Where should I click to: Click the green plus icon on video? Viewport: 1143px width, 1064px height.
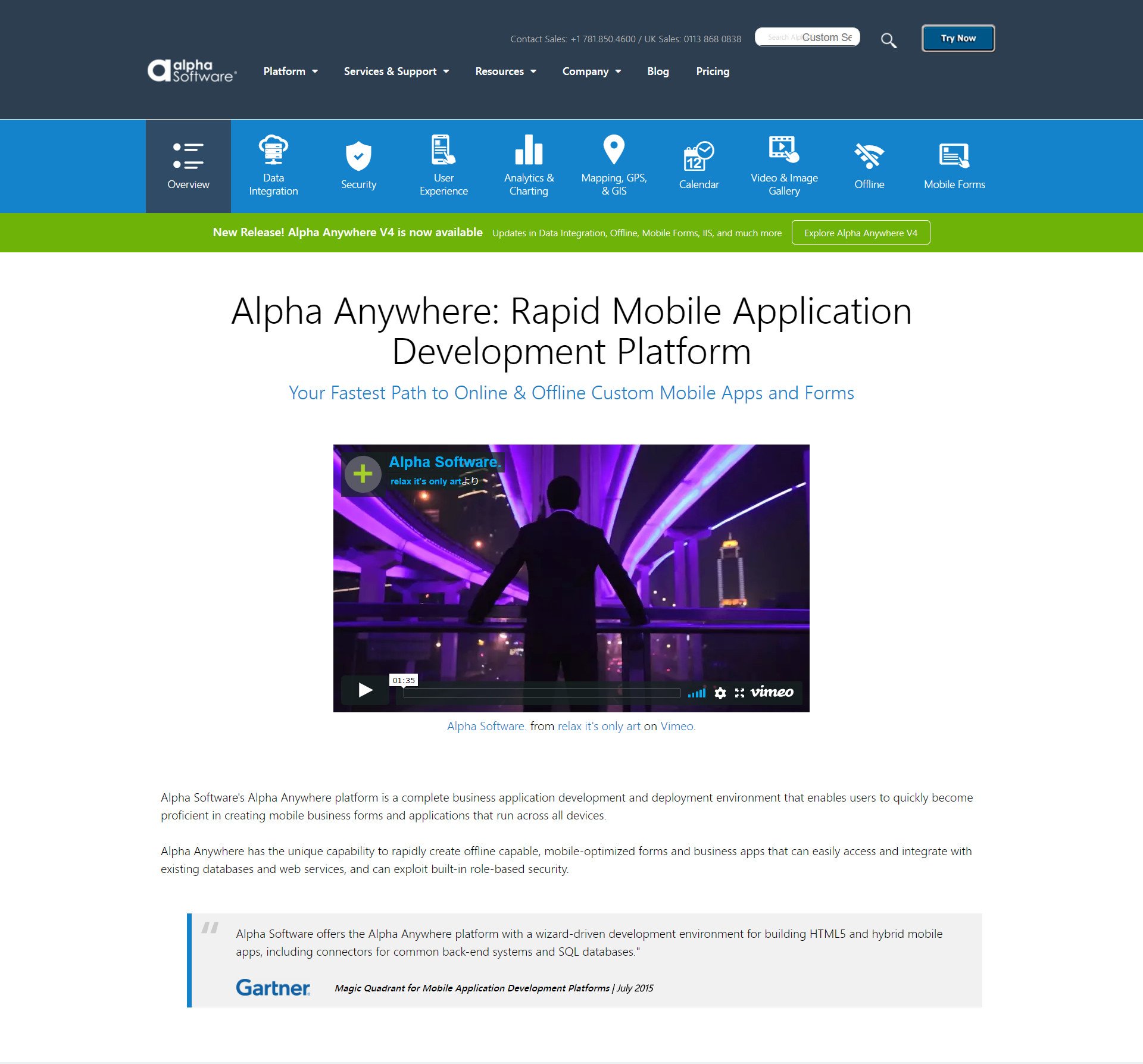pyautogui.click(x=363, y=474)
